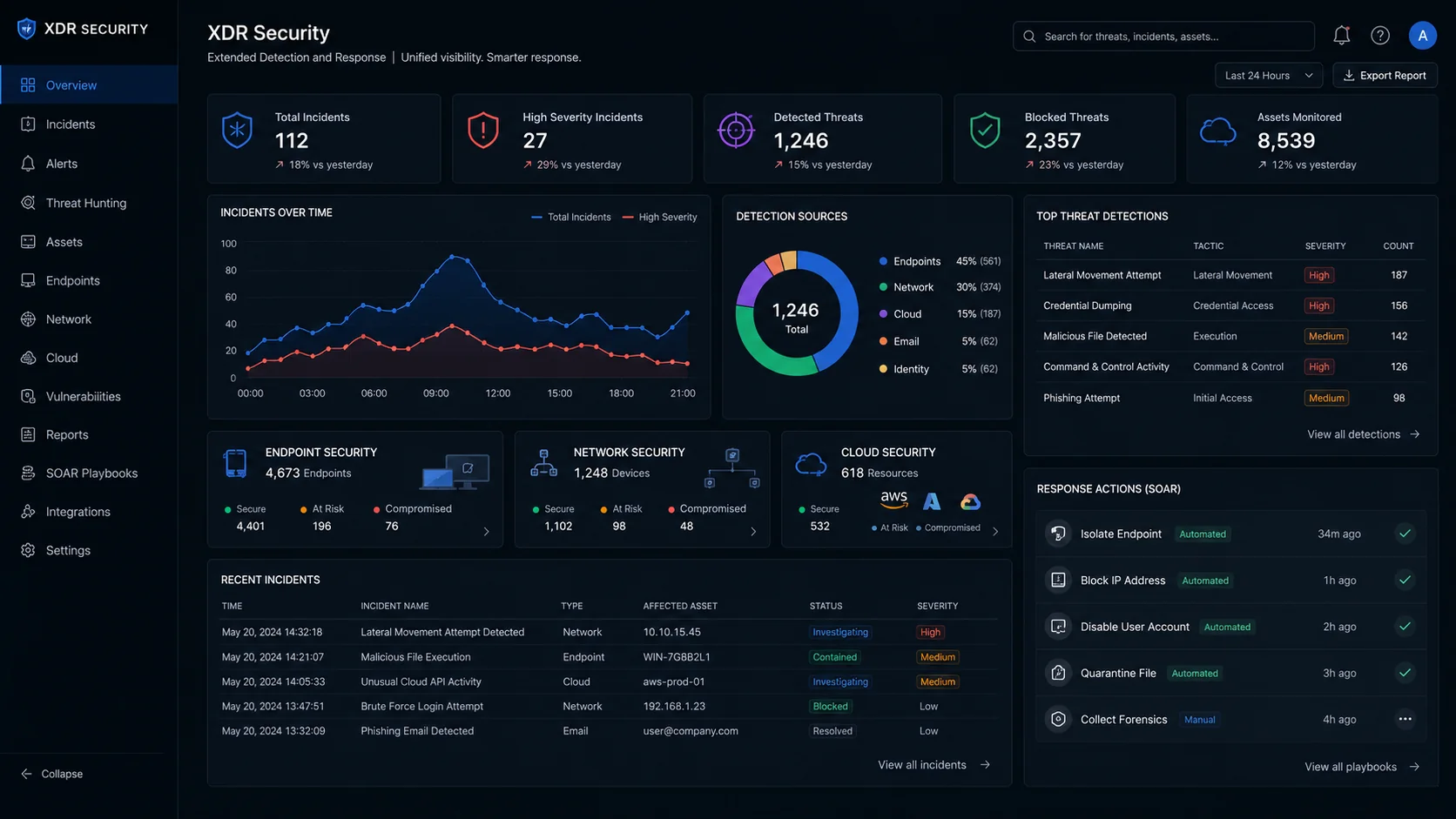The image size is (1456, 819).
Task: Open Network in the sidebar
Action: [89, 319]
